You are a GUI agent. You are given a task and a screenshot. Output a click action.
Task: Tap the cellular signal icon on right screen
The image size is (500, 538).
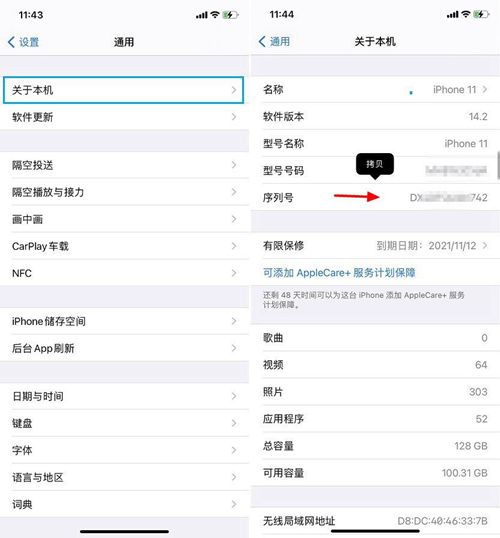[452, 14]
